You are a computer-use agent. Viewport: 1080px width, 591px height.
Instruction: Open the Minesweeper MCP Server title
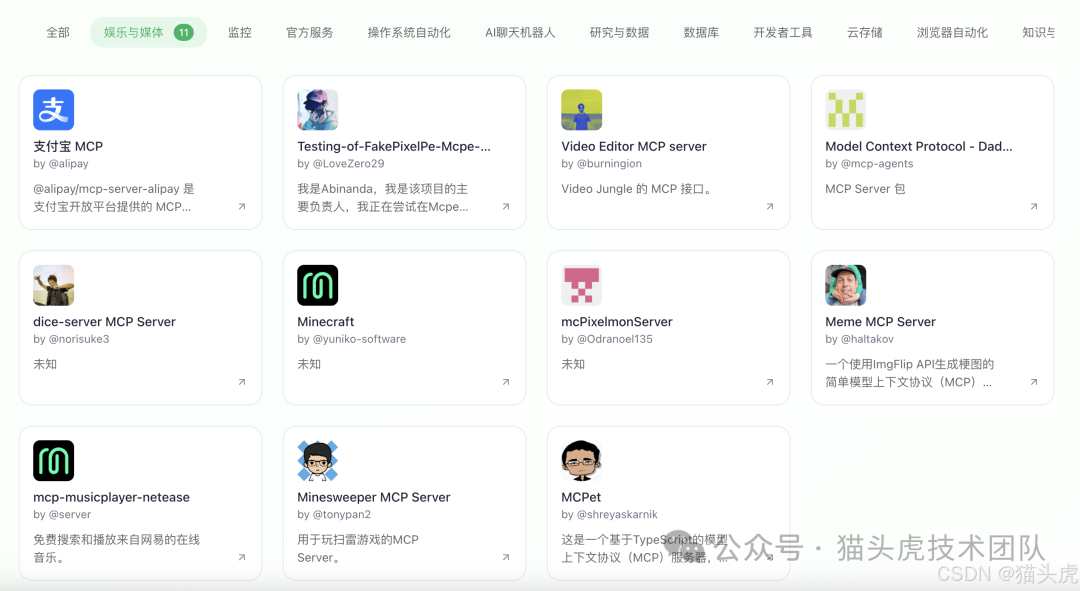pyautogui.click(x=374, y=497)
